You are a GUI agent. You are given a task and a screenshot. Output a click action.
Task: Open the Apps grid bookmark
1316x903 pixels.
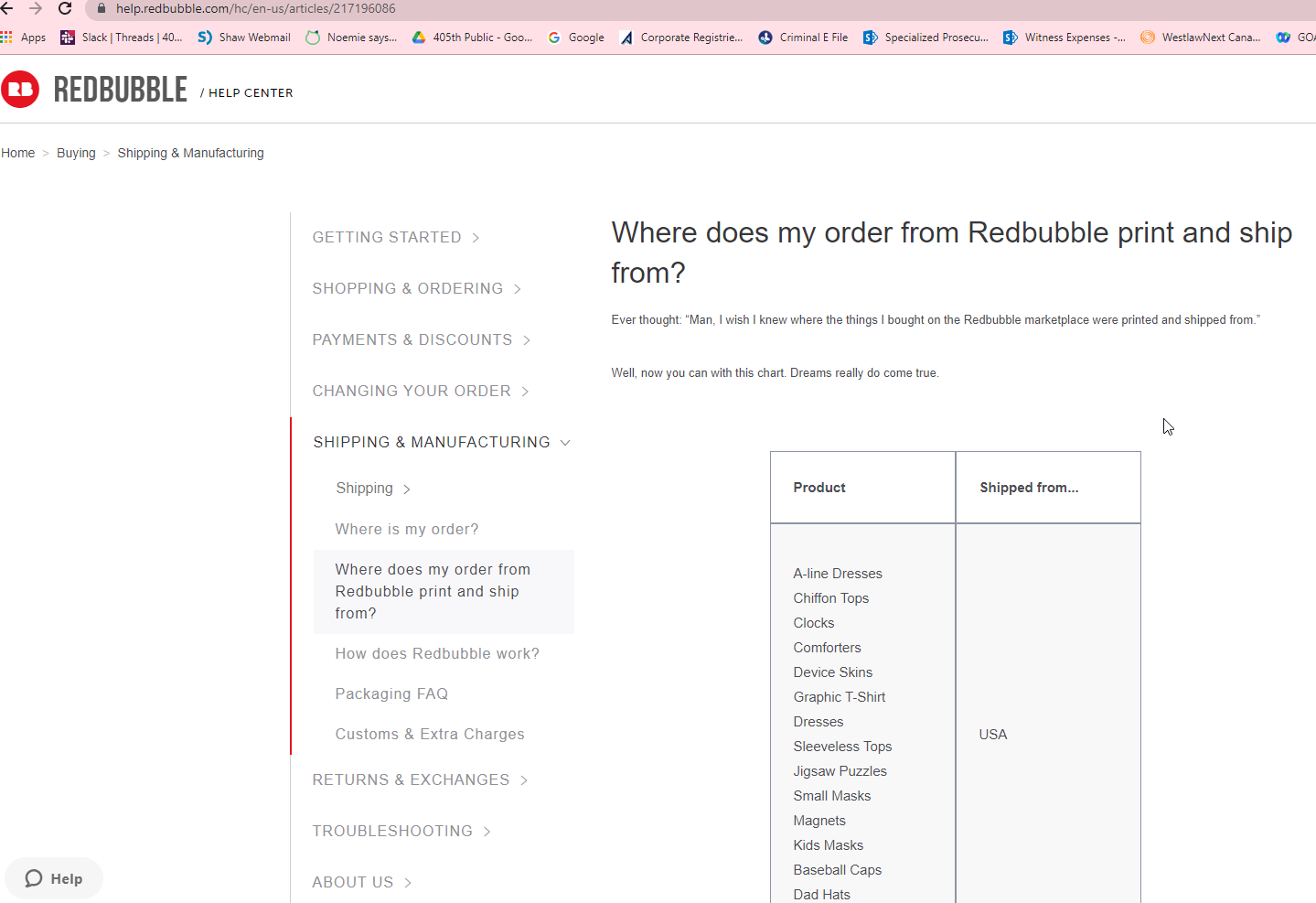(x=23, y=38)
